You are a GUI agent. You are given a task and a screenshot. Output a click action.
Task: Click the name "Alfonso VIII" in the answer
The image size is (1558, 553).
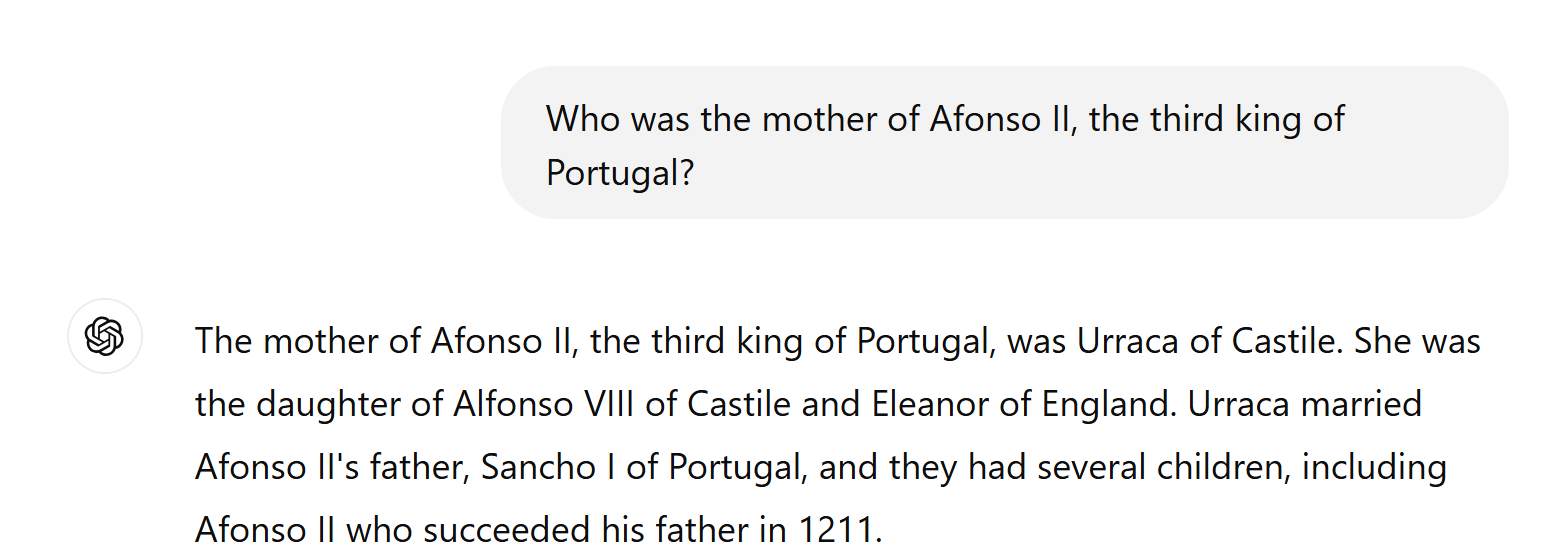[x=531, y=404]
